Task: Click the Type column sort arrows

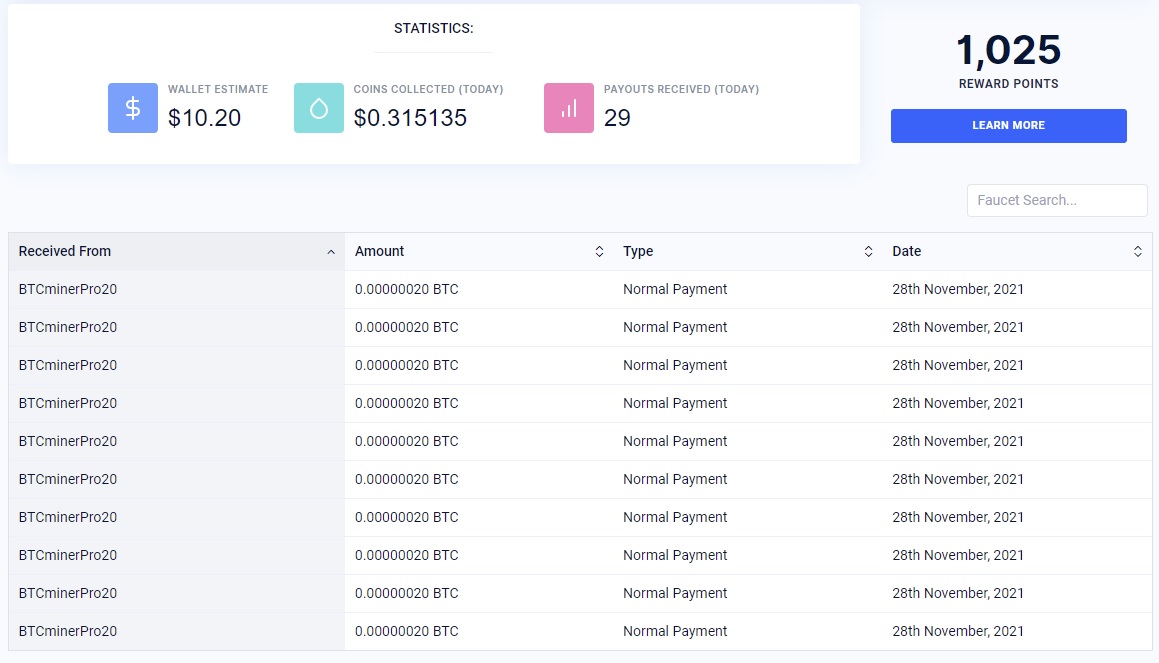Action: pyautogui.click(x=868, y=252)
